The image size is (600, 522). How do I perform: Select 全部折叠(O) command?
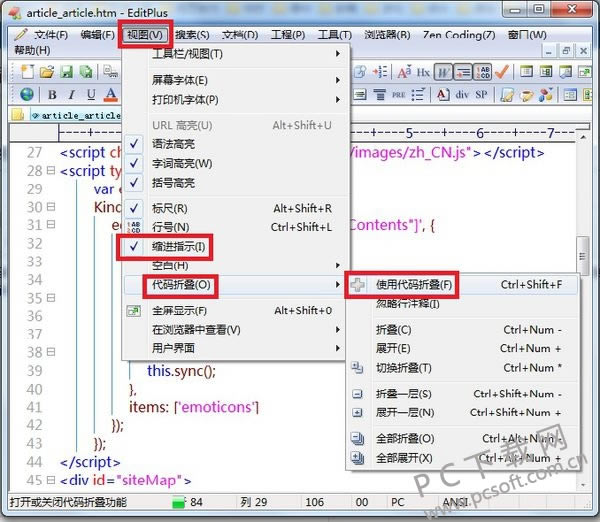pyautogui.click(x=463, y=439)
